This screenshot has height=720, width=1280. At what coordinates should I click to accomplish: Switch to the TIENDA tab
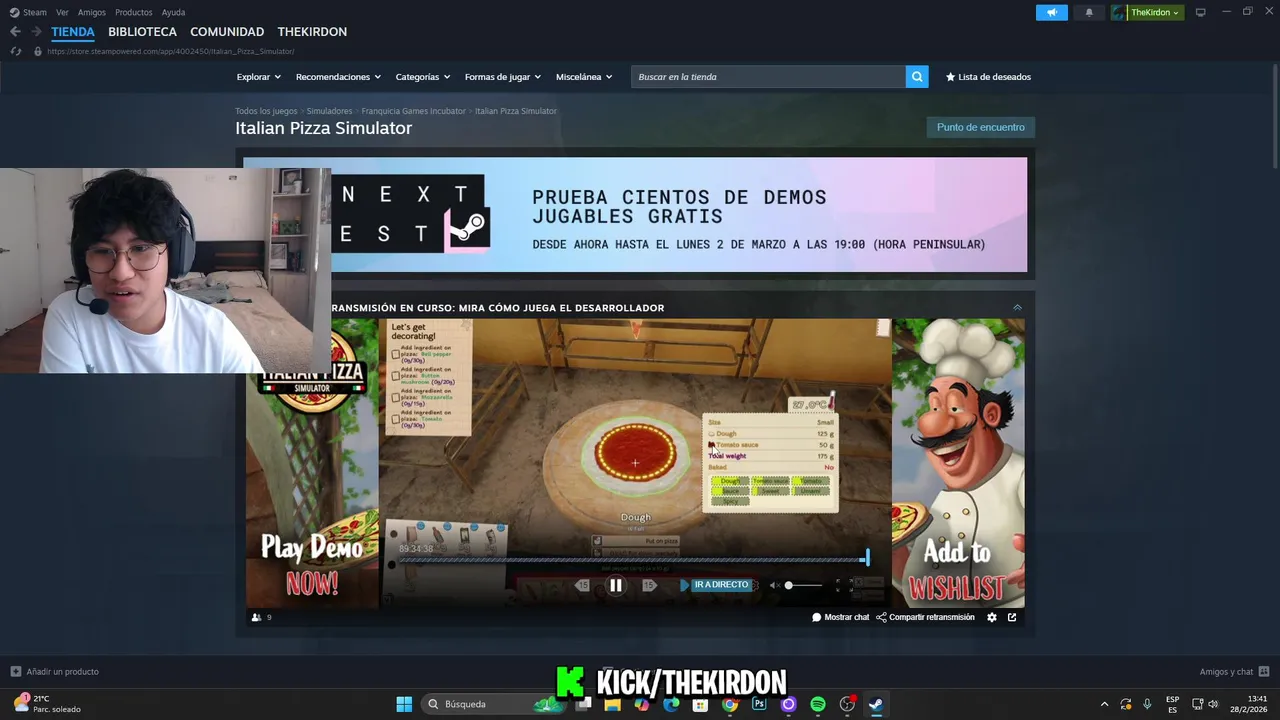(73, 32)
